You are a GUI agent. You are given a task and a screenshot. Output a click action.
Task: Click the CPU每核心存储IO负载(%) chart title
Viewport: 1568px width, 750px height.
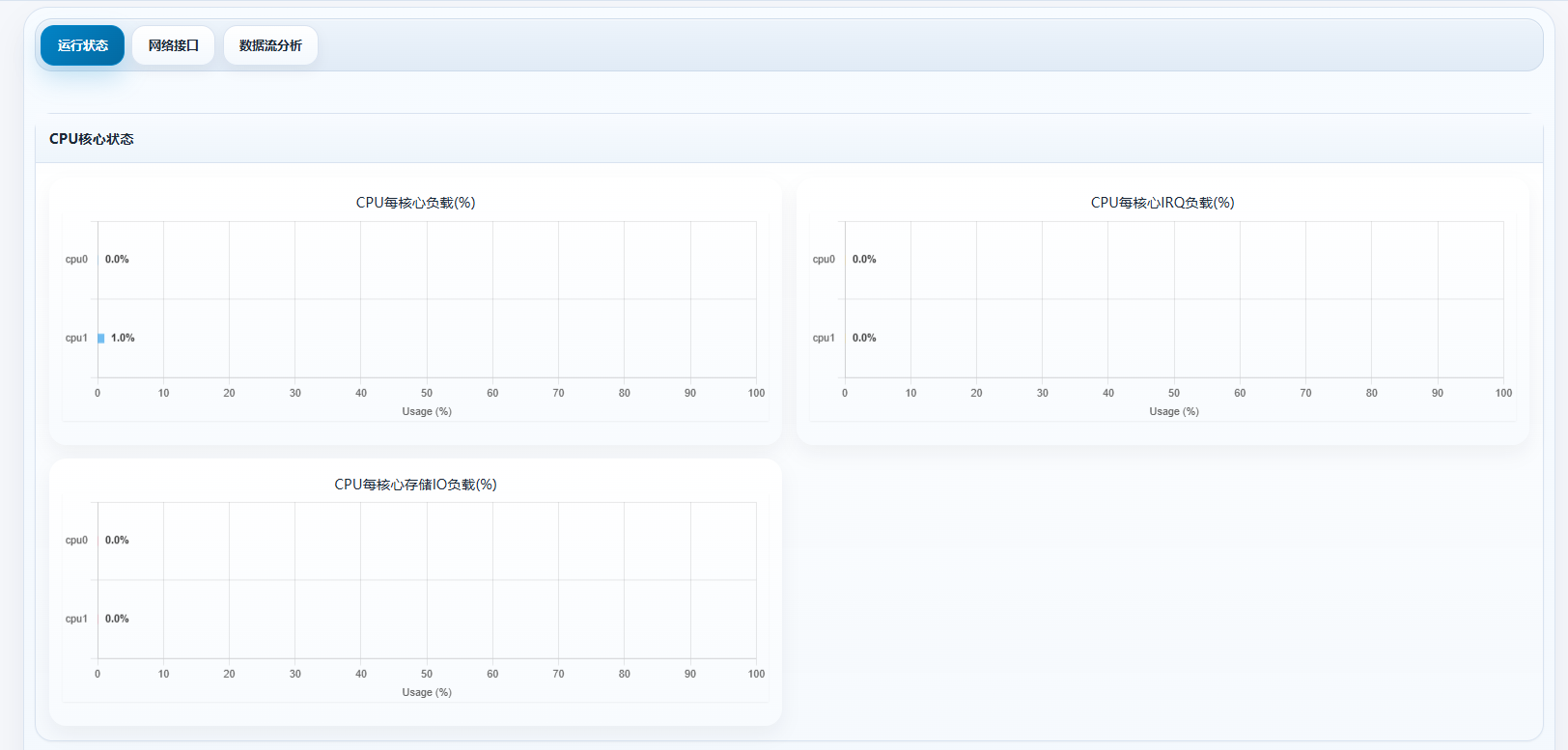coord(415,485)
